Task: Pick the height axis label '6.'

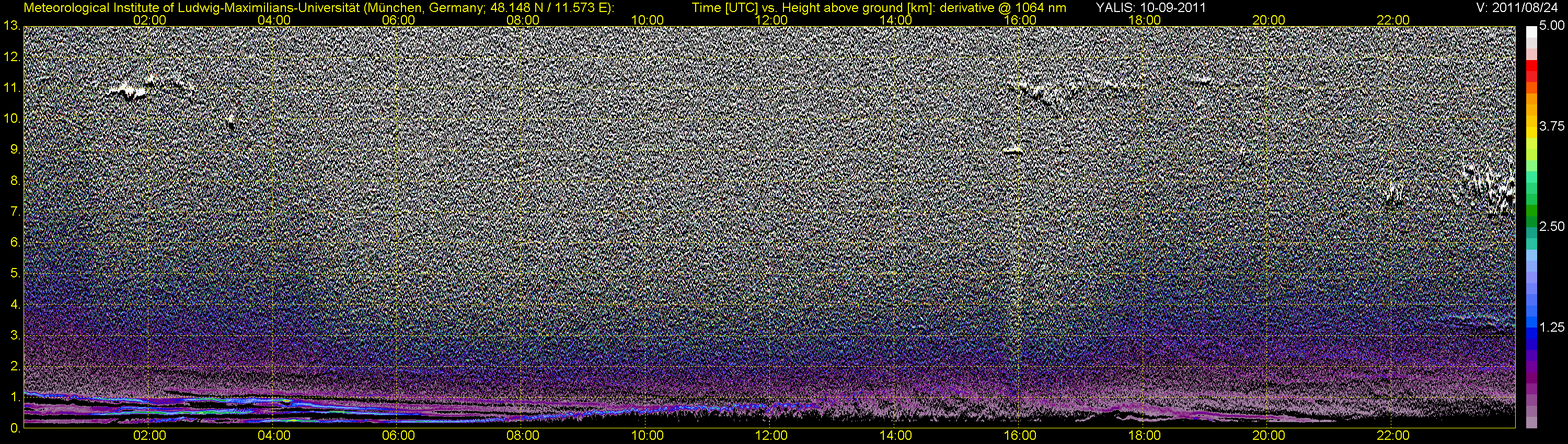Action: pos(15,242)
